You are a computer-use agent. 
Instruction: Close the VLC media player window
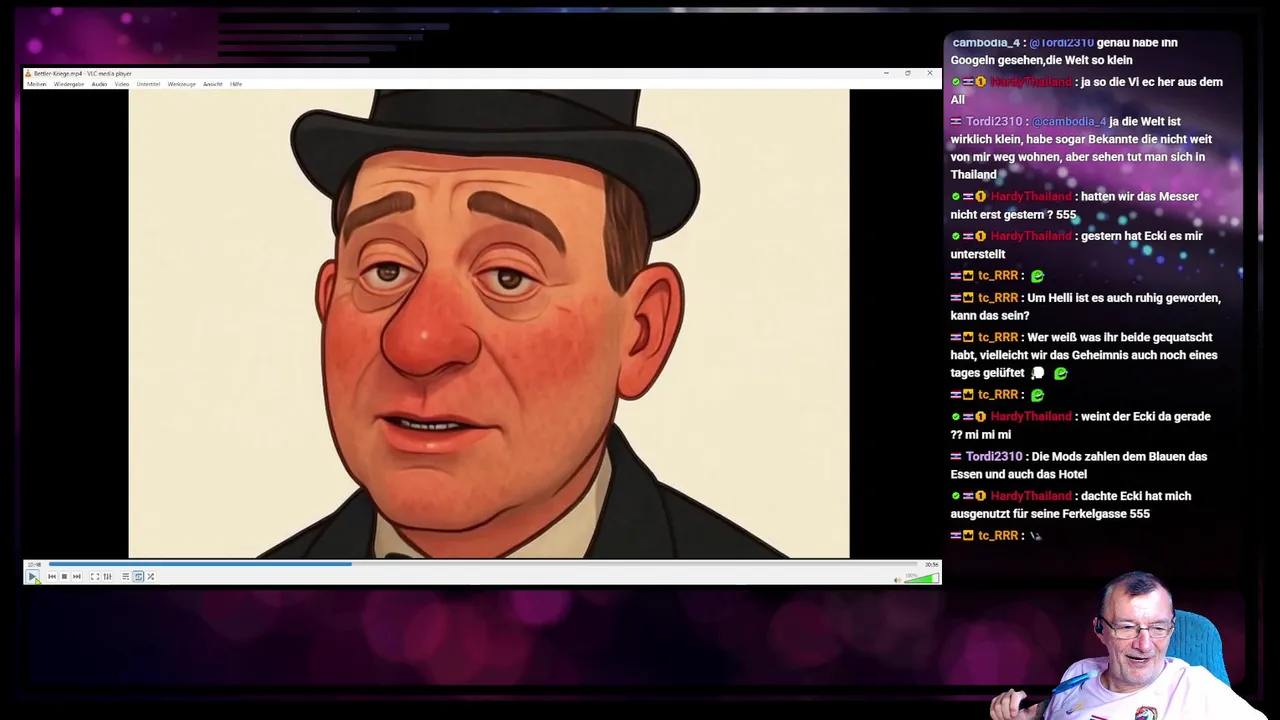coord(930,73)
